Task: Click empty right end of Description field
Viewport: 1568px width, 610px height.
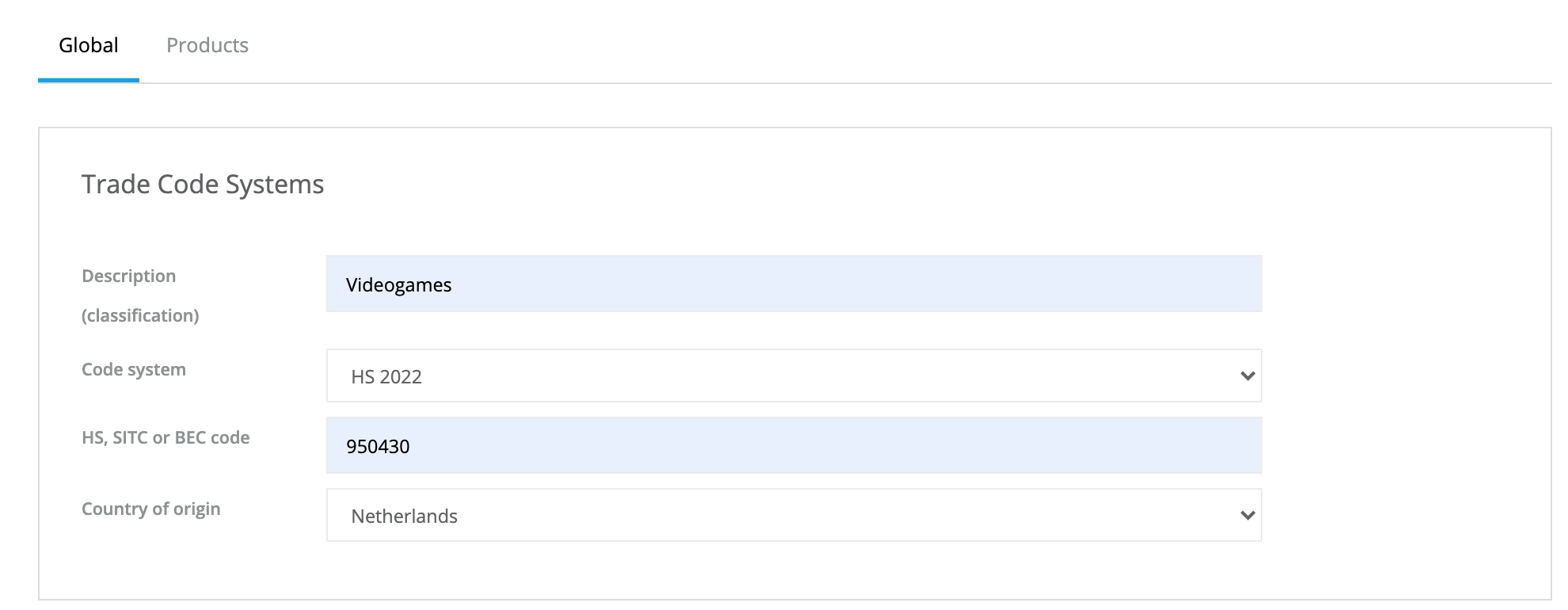Action: (1188, 284)
